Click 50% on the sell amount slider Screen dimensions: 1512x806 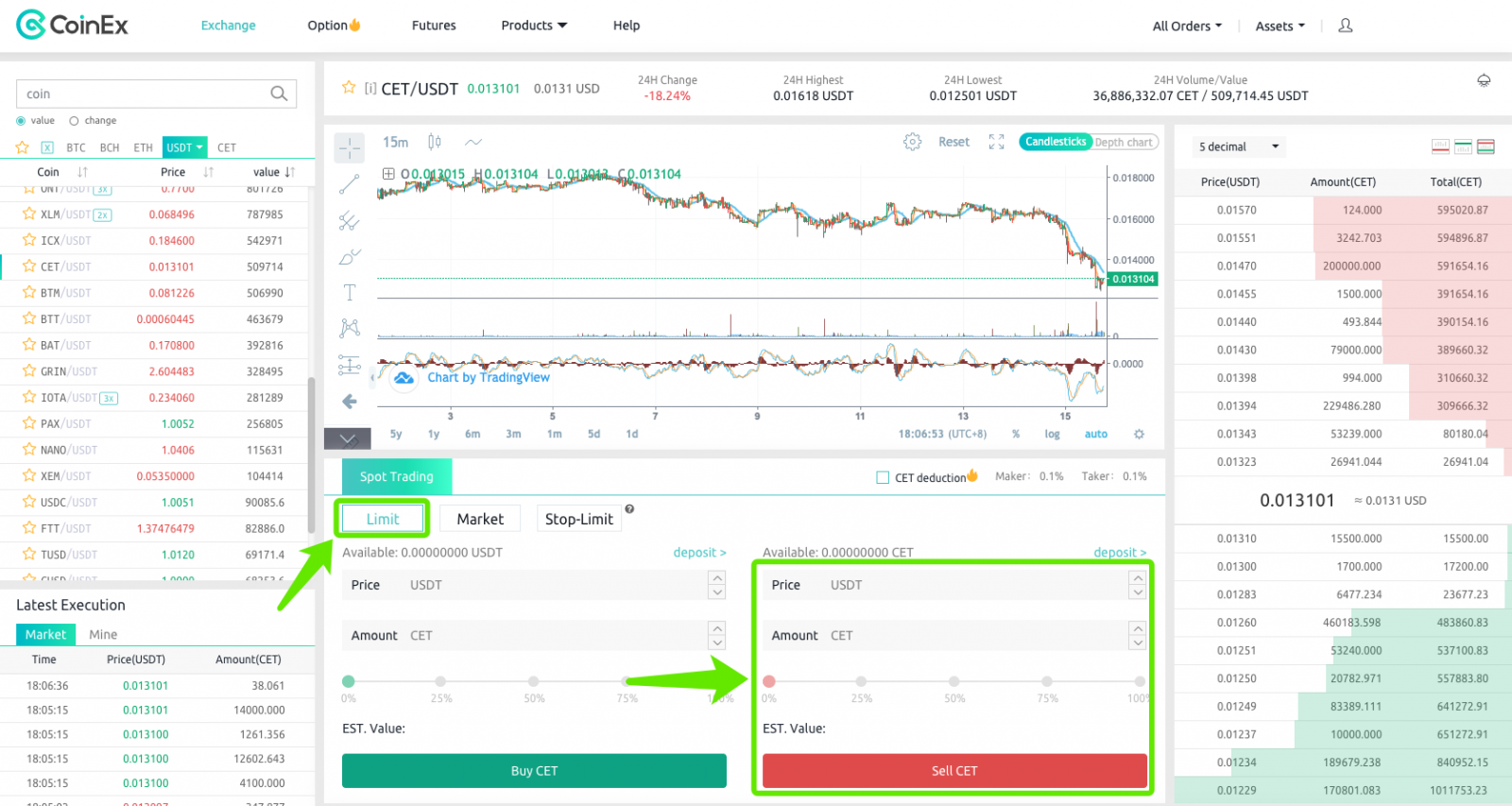(954, 681)
